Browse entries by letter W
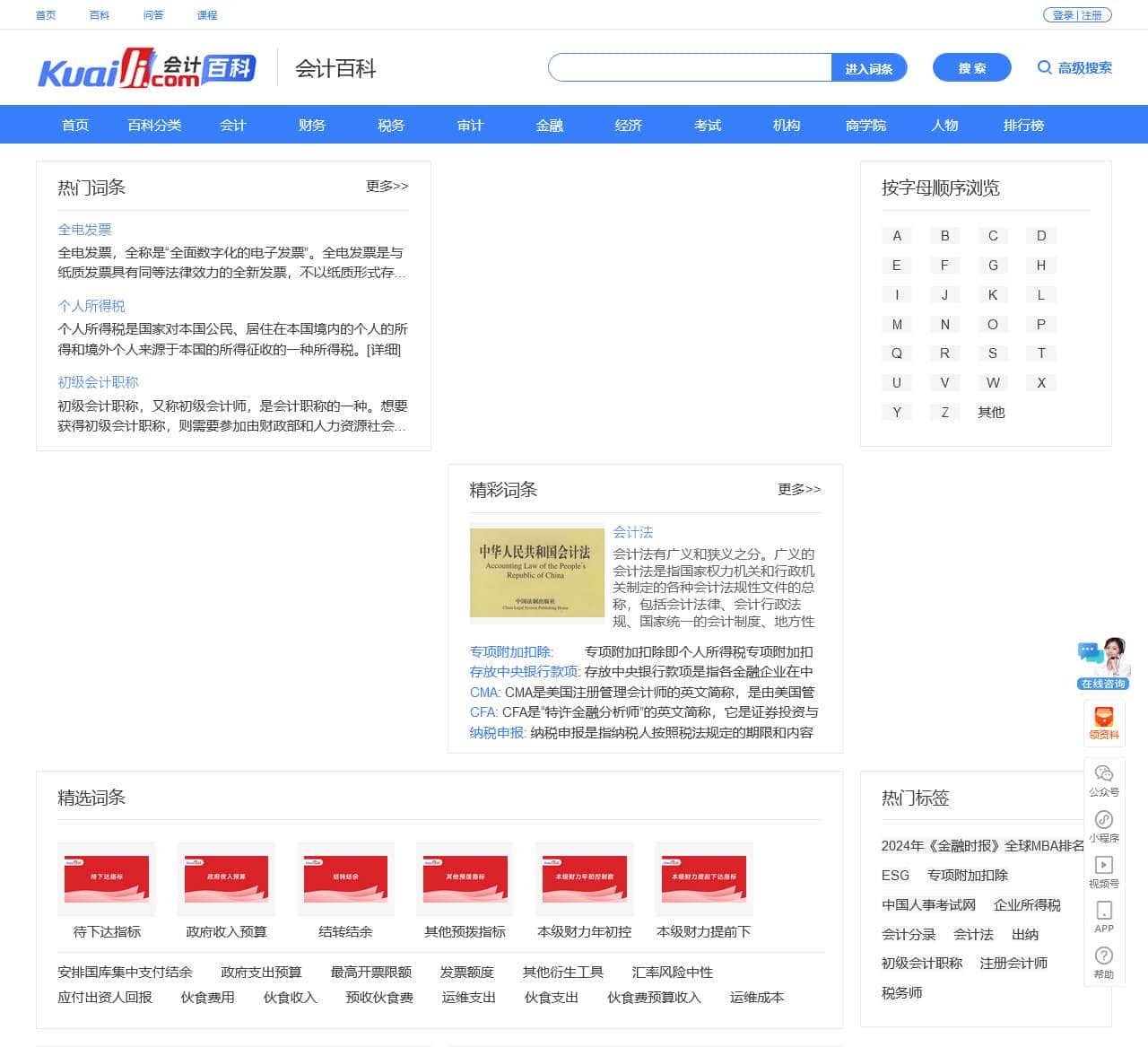Image resolution: width=1148 pixels, height=1047 pixels. click(x=993, y=383)
